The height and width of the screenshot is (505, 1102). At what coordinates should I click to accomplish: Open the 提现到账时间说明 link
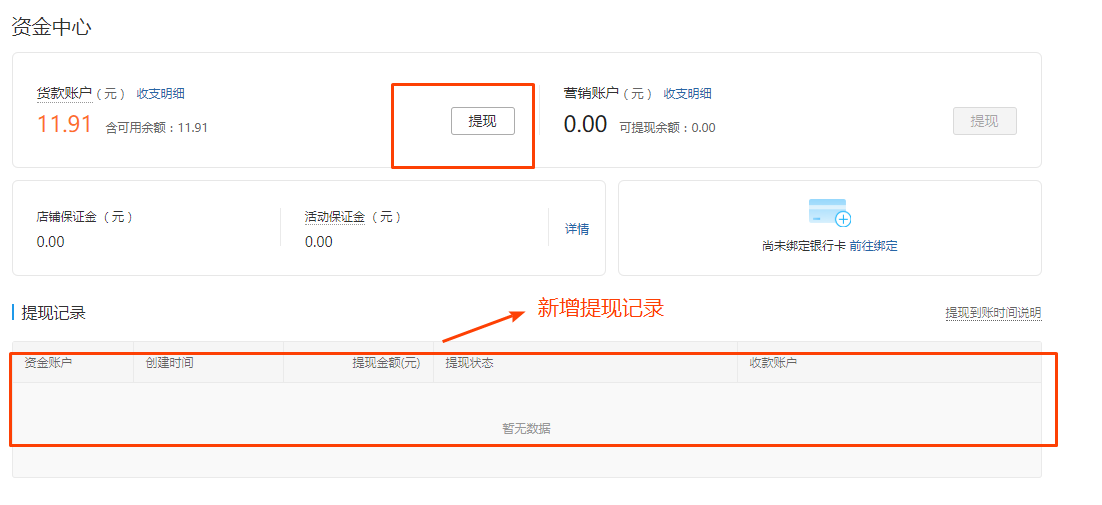[993, 313]
